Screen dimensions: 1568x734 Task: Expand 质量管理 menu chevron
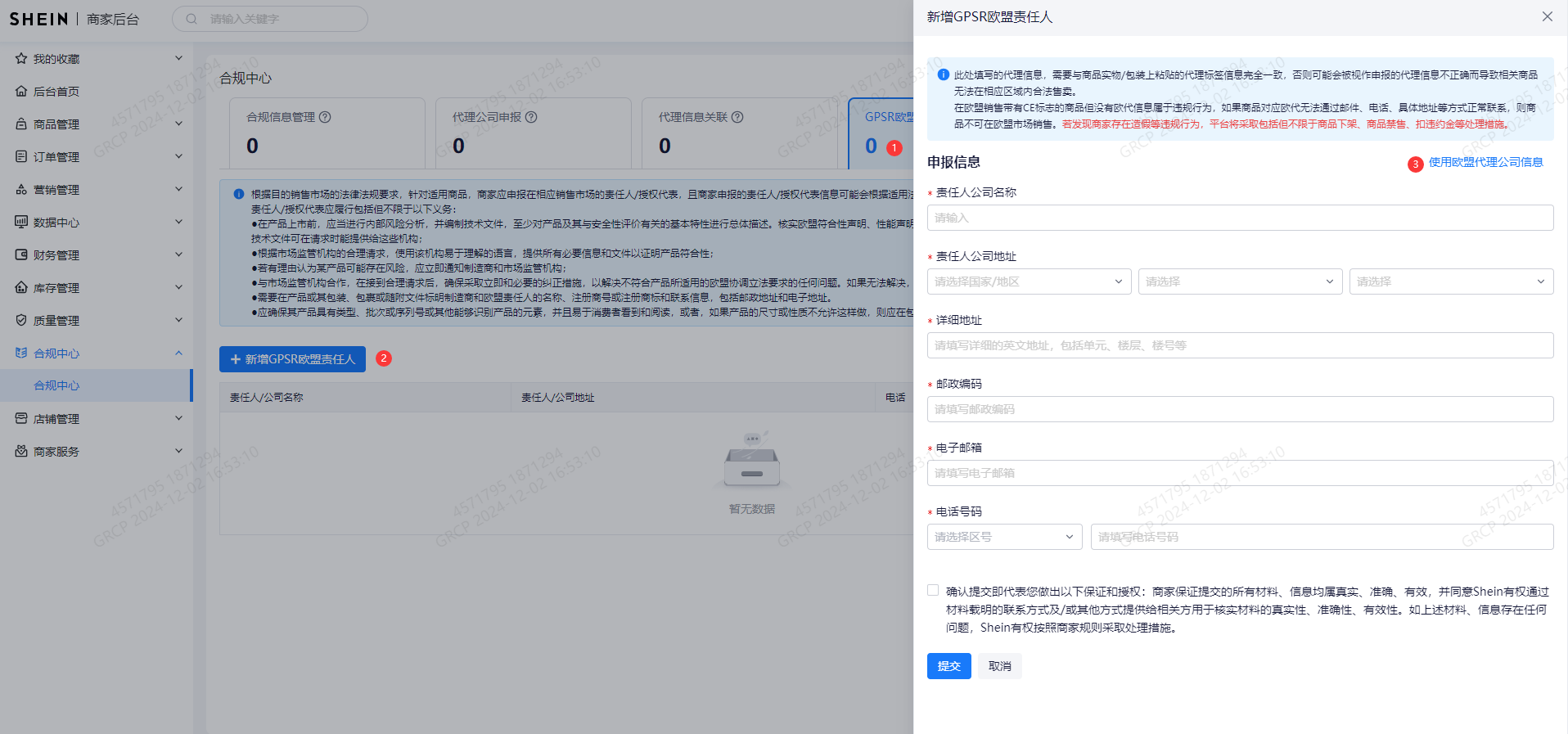coord(178,320)
